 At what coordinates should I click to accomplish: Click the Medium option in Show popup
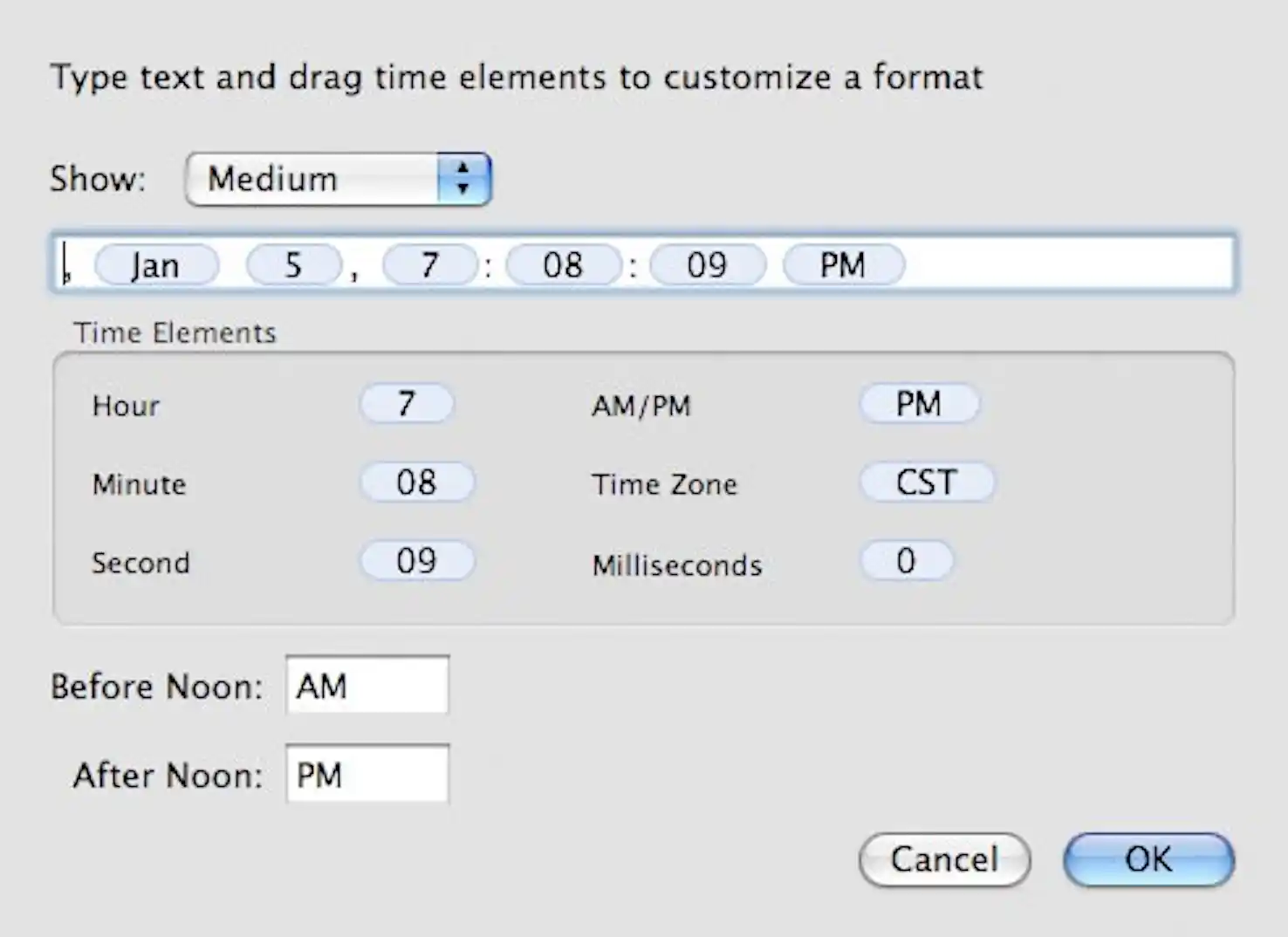tap(272, 179)
